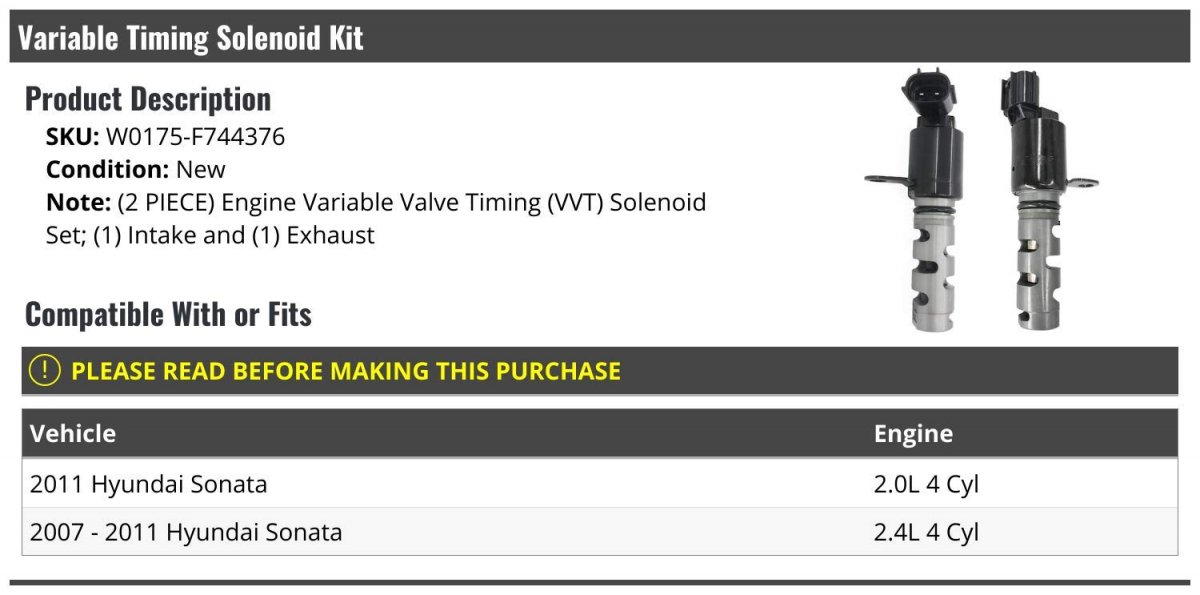The height and width of the screenshot is (595, 1200).
Task: Click the SKU label
Action: pos(72,137)
